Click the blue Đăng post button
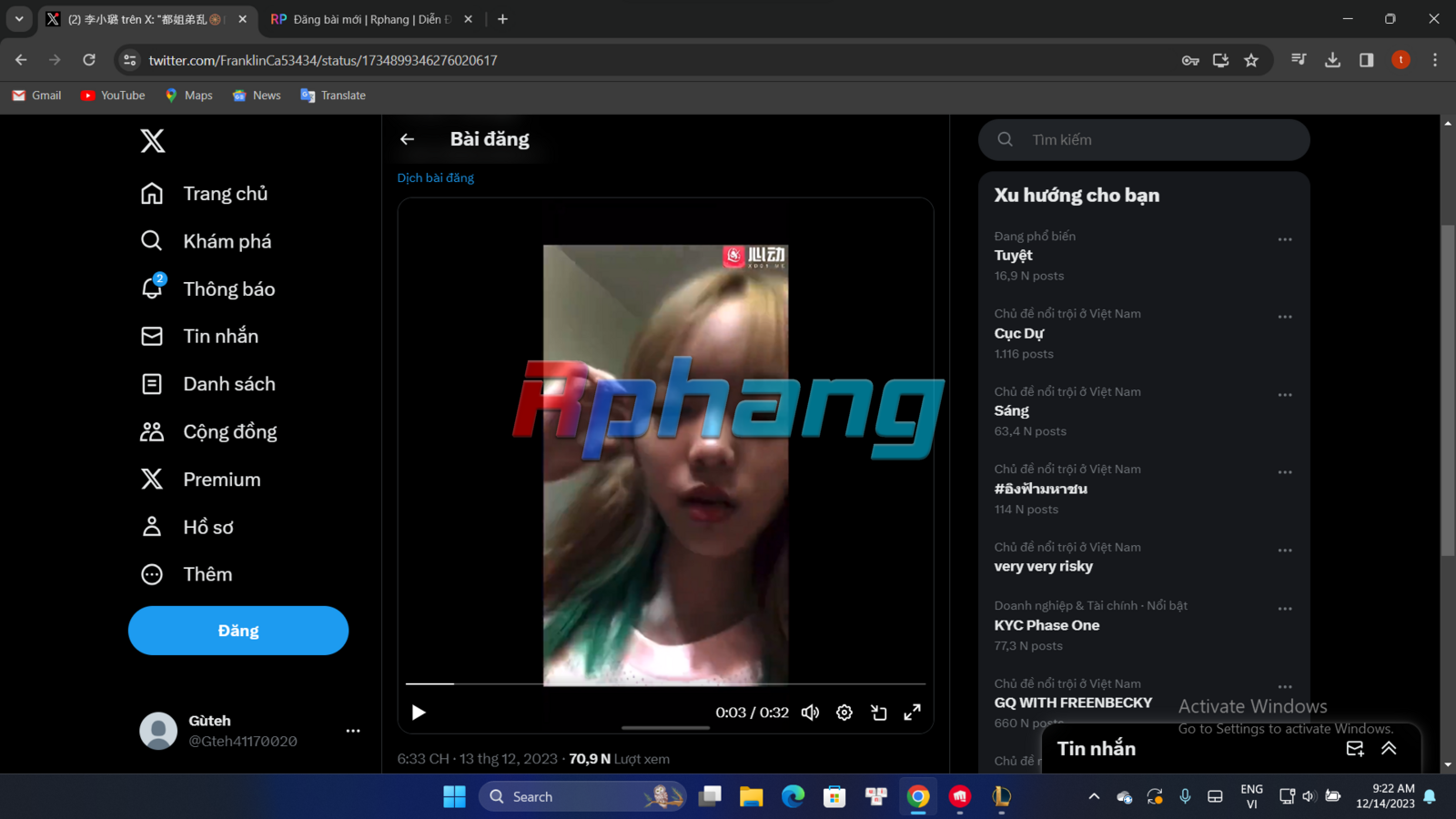The width and height of the screenshot is (1456, 819). tap(238, 631)
